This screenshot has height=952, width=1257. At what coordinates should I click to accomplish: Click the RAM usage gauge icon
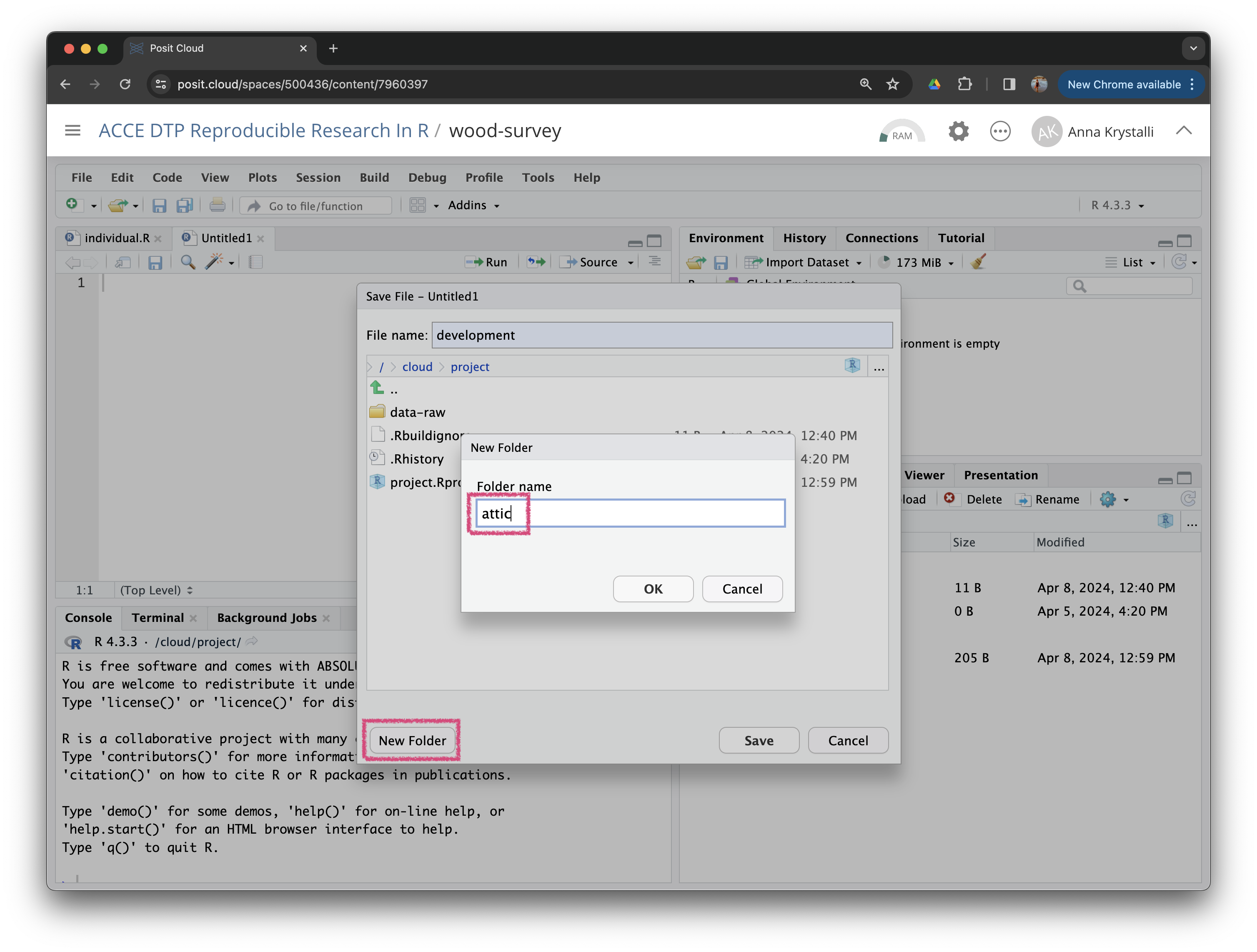[x=901, y=131]
